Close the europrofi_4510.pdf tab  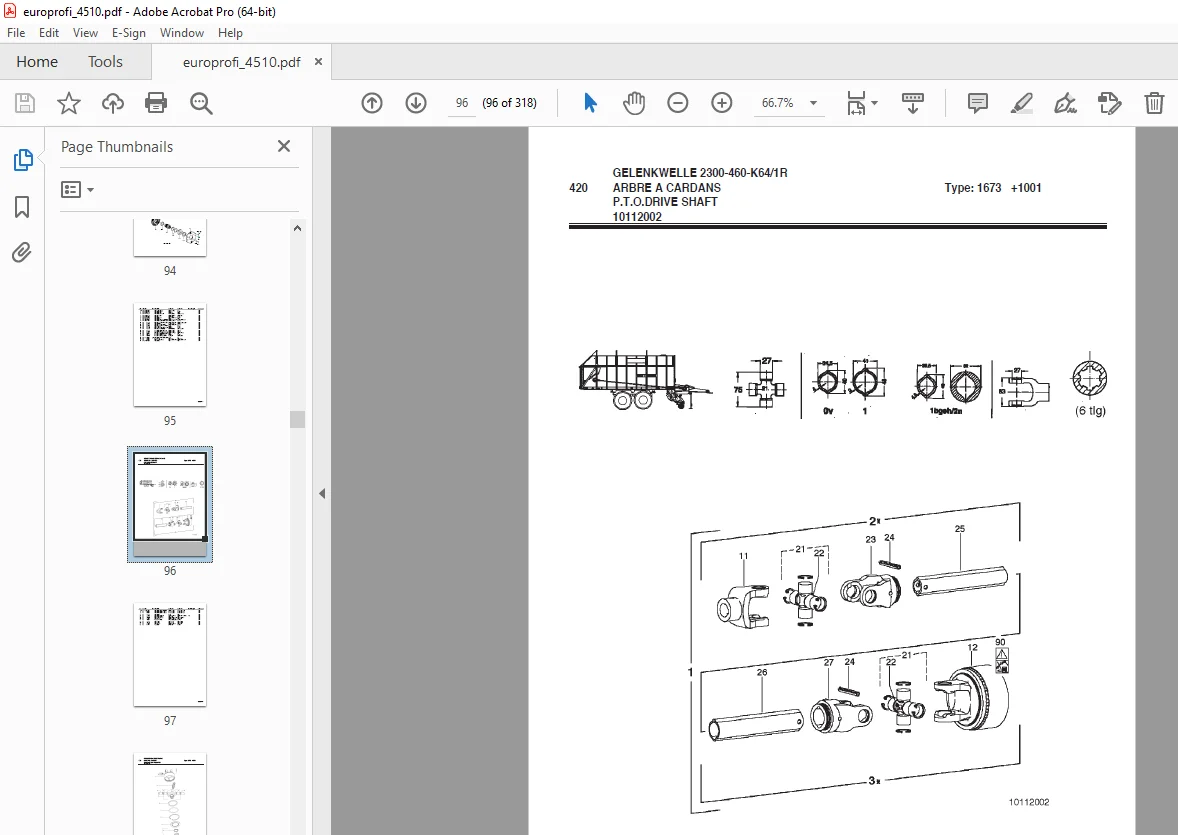point(319,62)
